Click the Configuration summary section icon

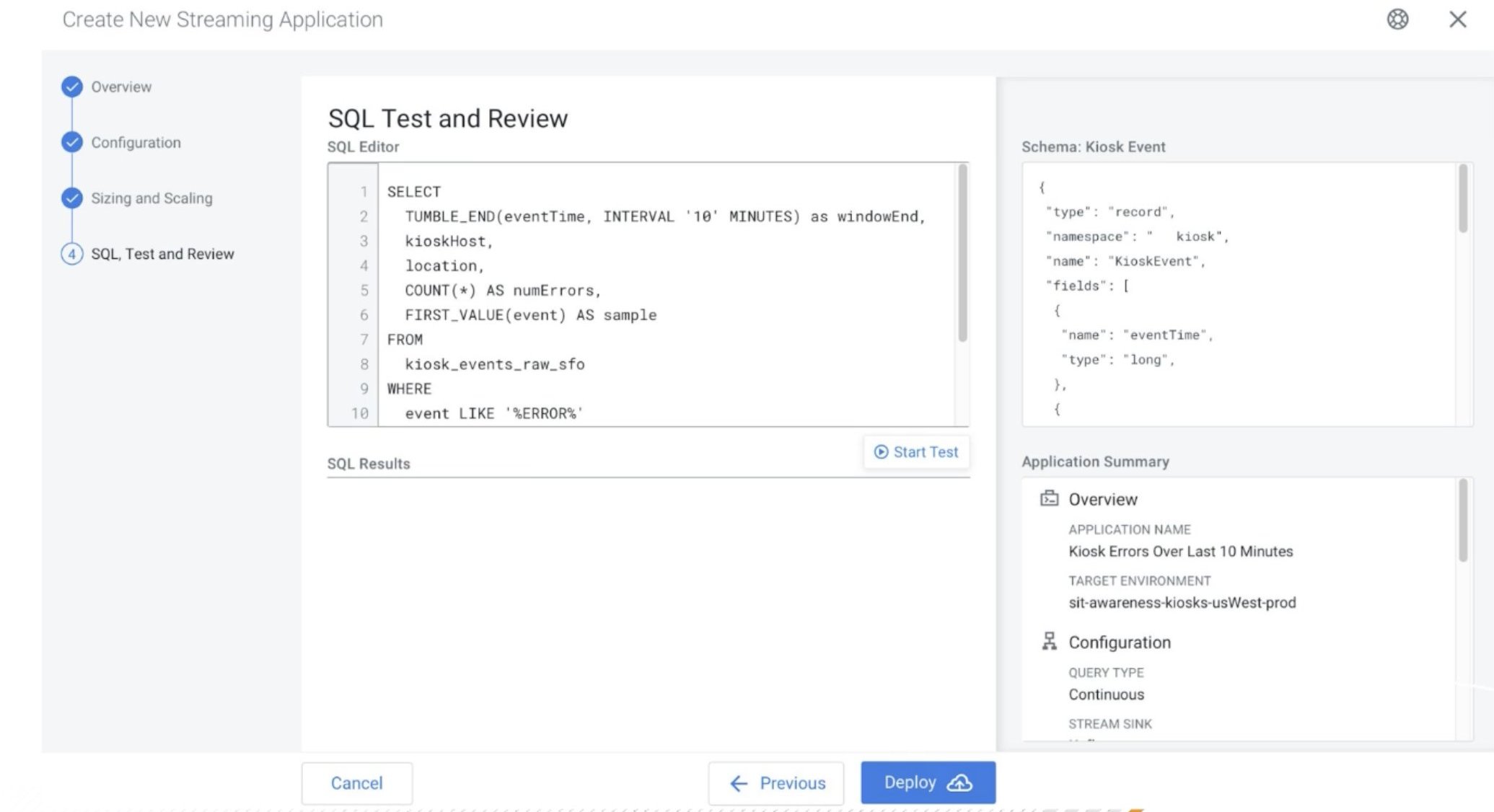pos(1049,641)
